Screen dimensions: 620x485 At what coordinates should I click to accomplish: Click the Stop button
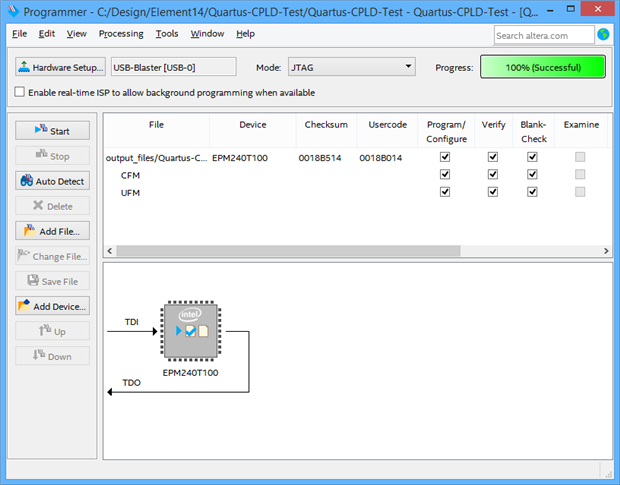[52, 156]
